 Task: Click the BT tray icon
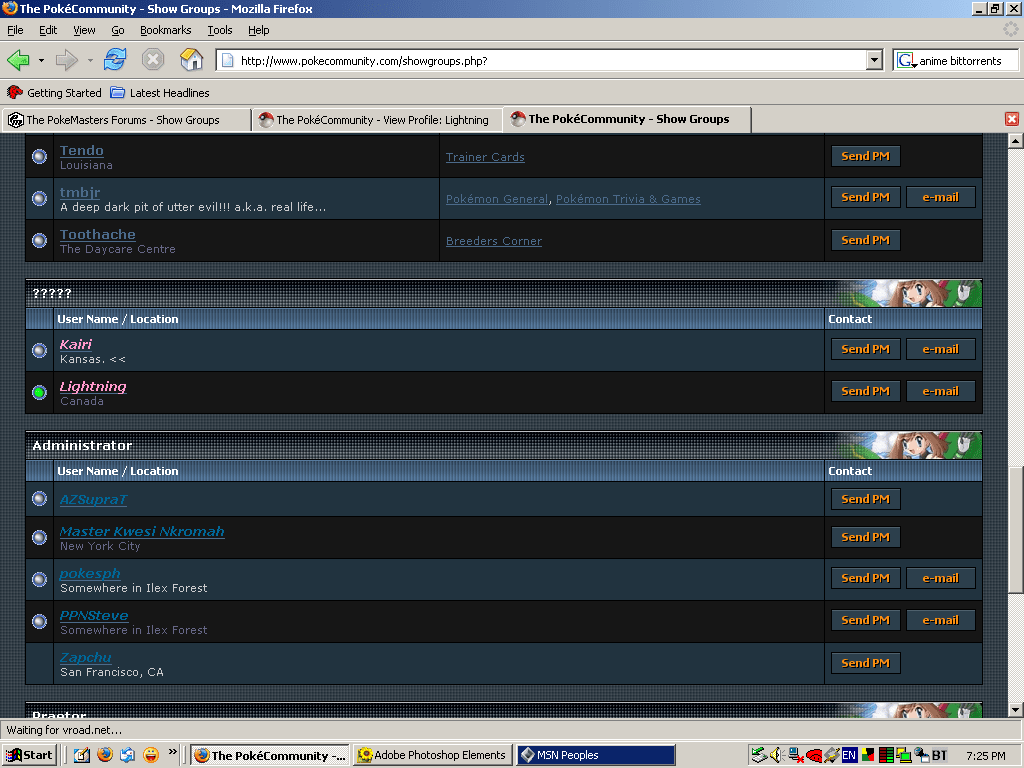click(939, 756)
